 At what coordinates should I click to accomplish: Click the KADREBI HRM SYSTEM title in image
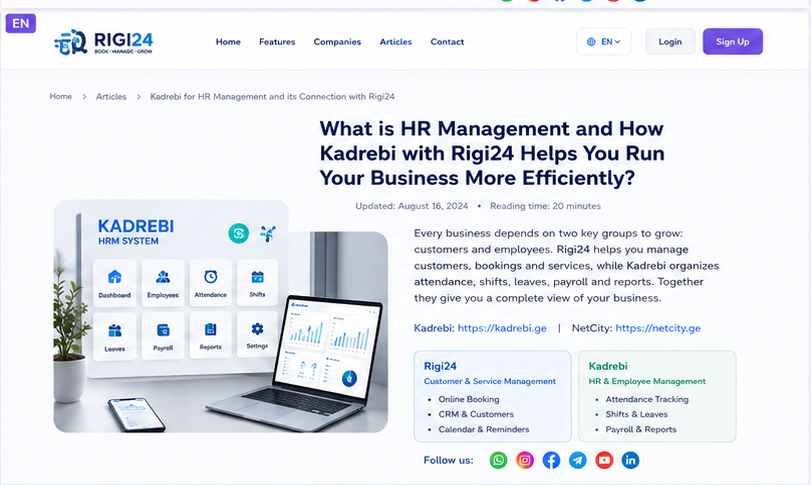[x=136, y=232]
